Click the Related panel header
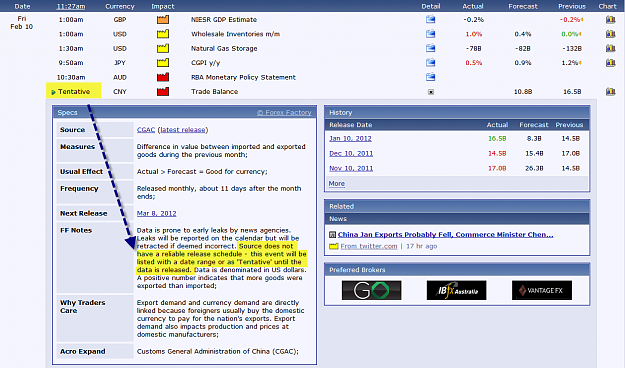 click(457, 206)
